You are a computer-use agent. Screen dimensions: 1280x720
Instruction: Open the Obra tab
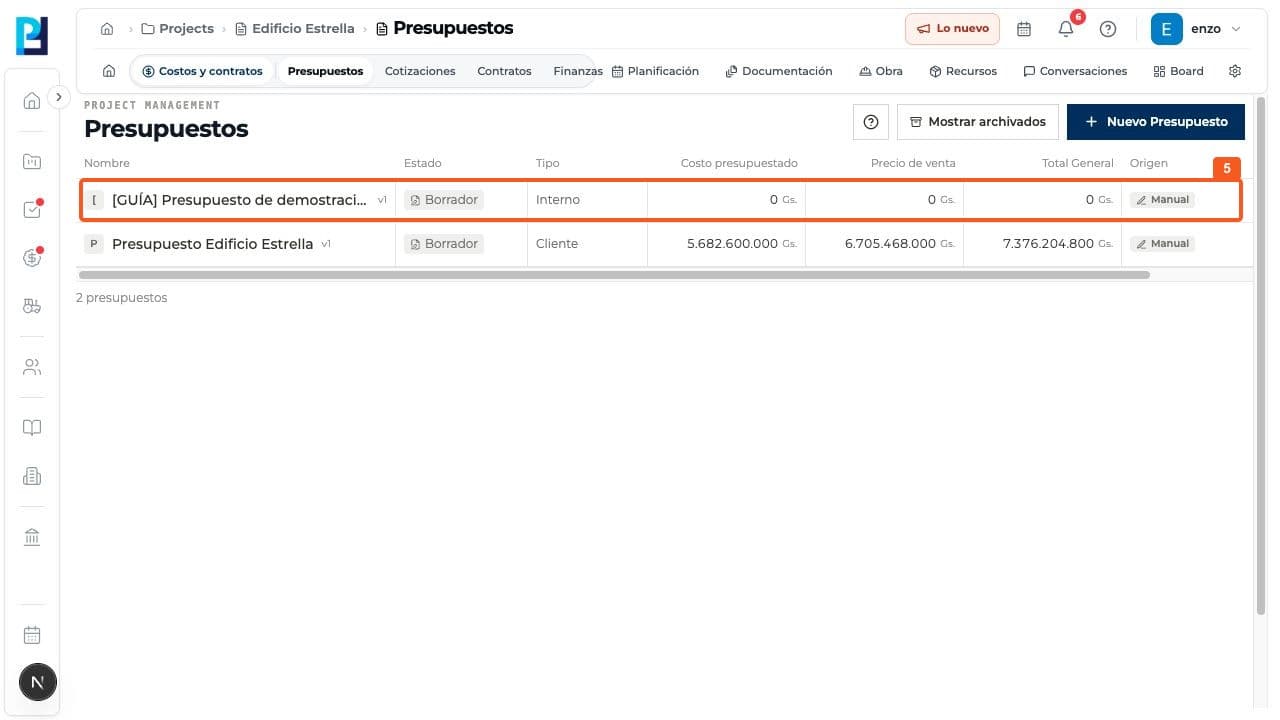pyautogui.click(x=880, y=71)
